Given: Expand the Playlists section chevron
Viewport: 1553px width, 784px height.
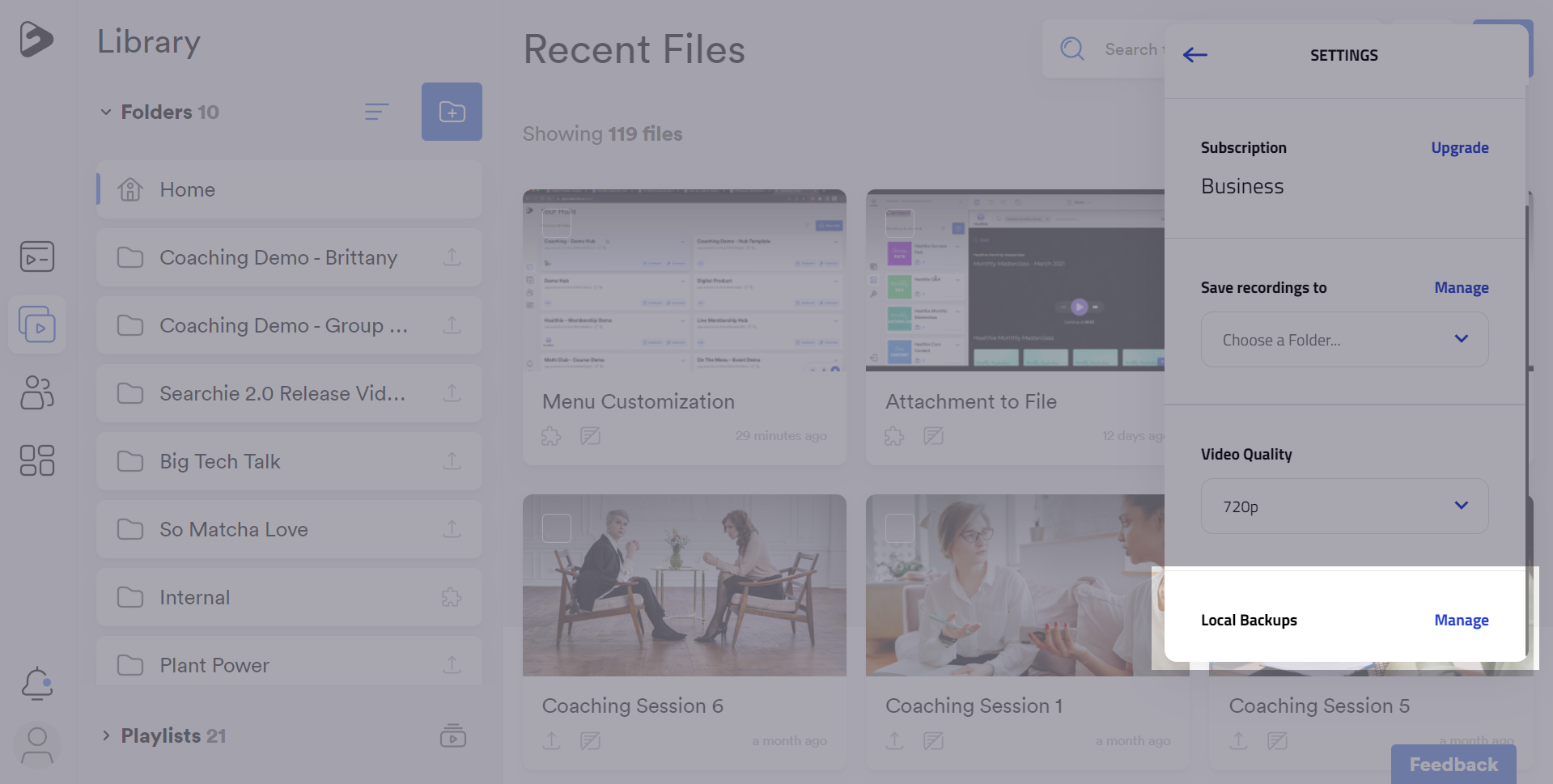Looking at the screenshot, I should [106, 735].
